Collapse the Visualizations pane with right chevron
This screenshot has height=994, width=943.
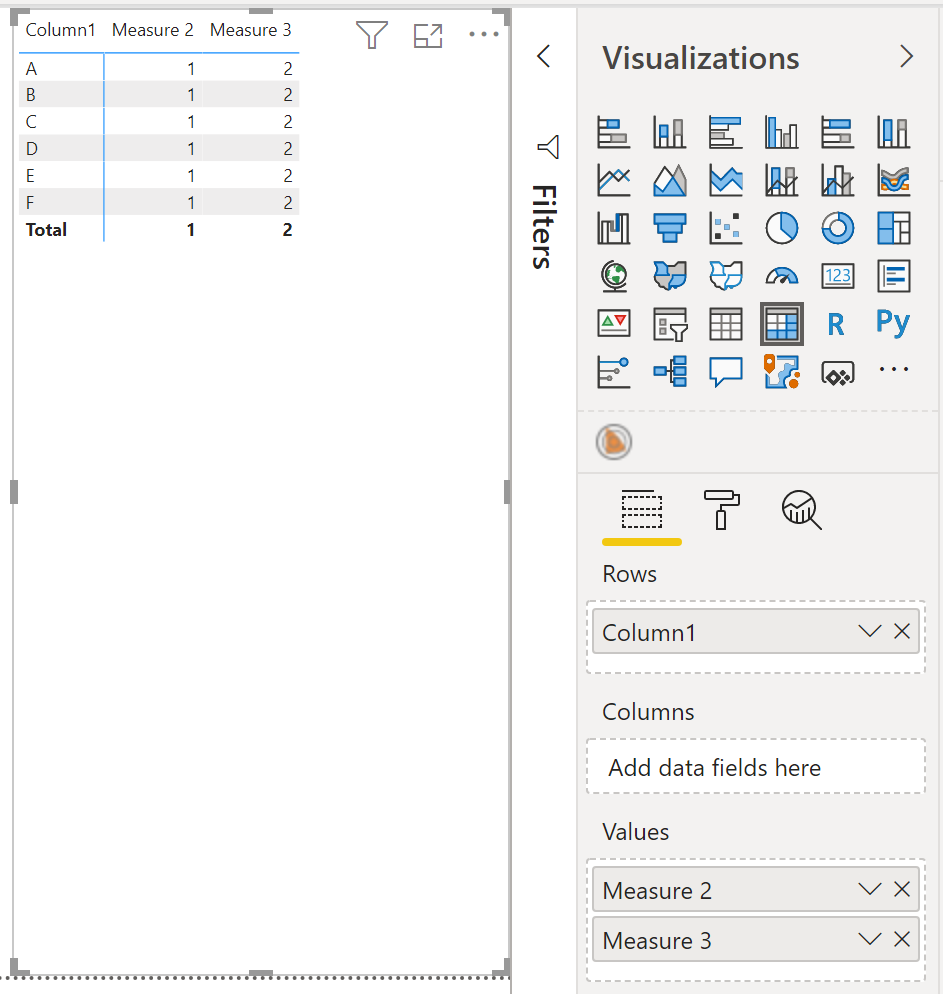pos(906,57)
